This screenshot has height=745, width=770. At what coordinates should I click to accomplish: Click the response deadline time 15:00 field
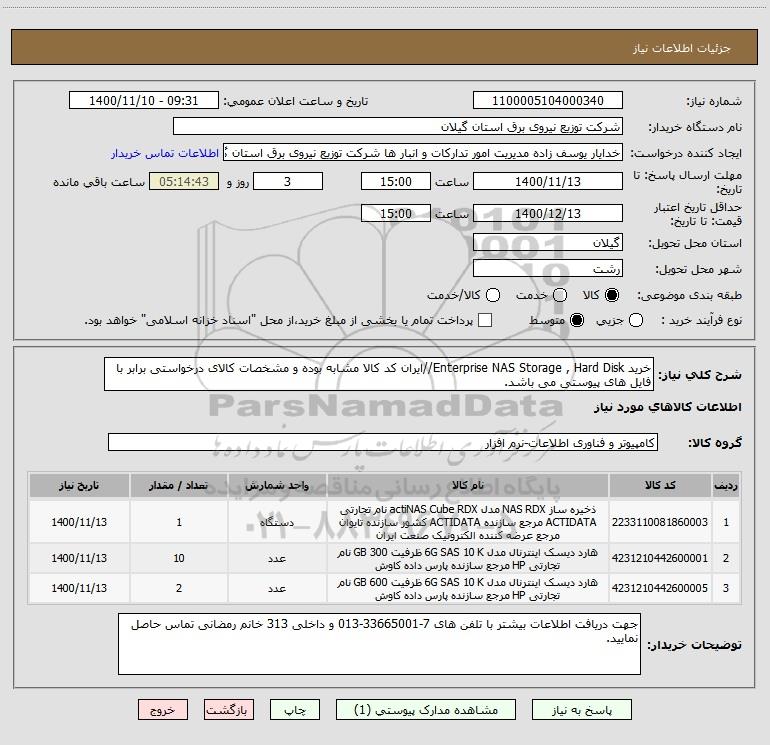point(396,181)
